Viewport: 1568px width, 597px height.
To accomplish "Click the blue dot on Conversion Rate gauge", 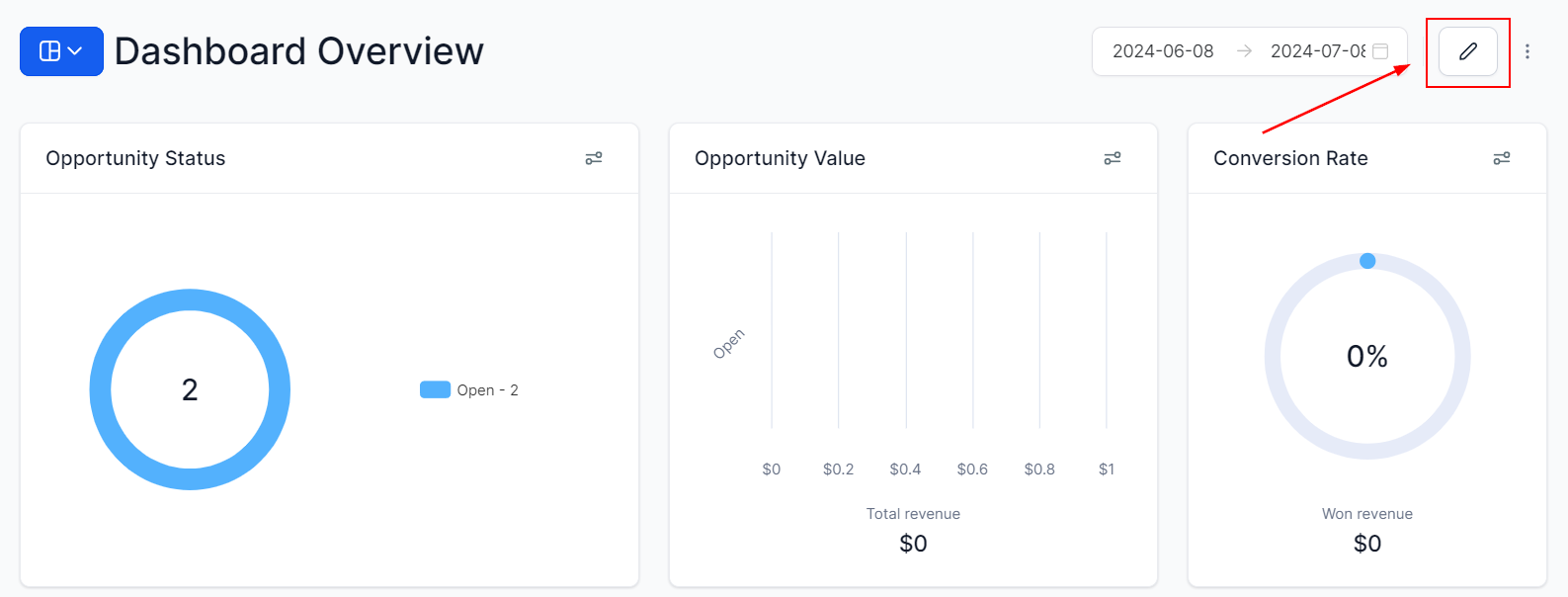I will 1367,261.
